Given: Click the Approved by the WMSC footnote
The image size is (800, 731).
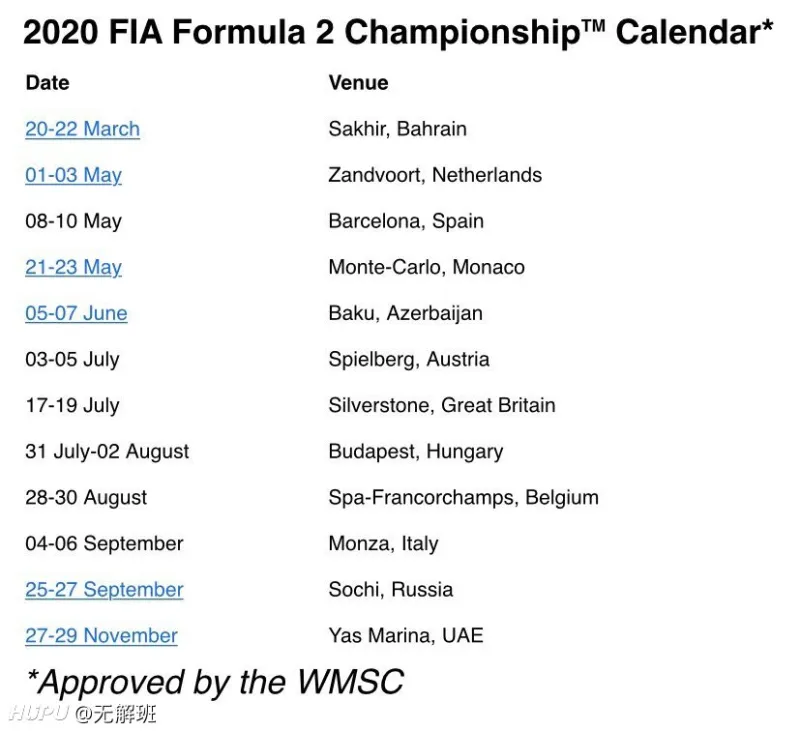Looking at the screenshot, I should coord(215,683).
